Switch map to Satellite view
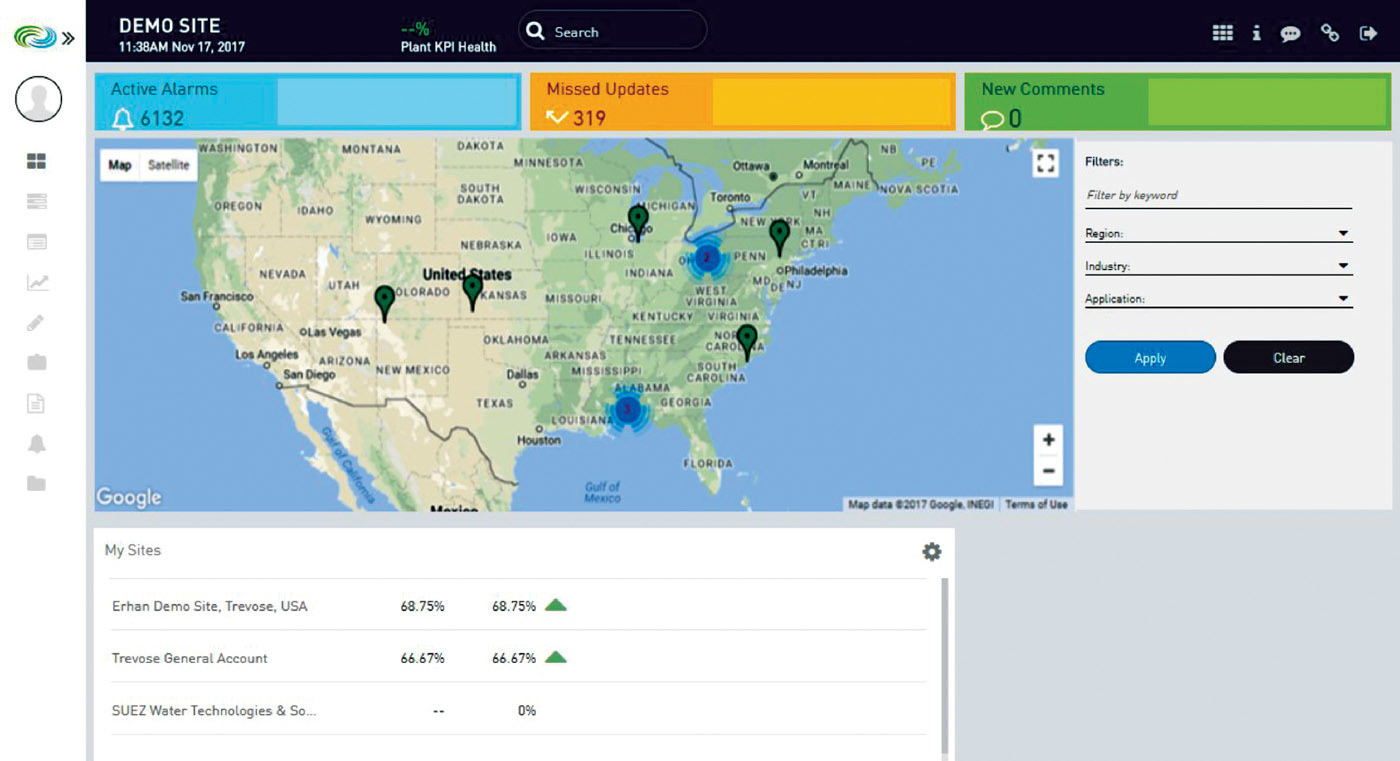Screen dimensions: 1400x761 (168, 165)
